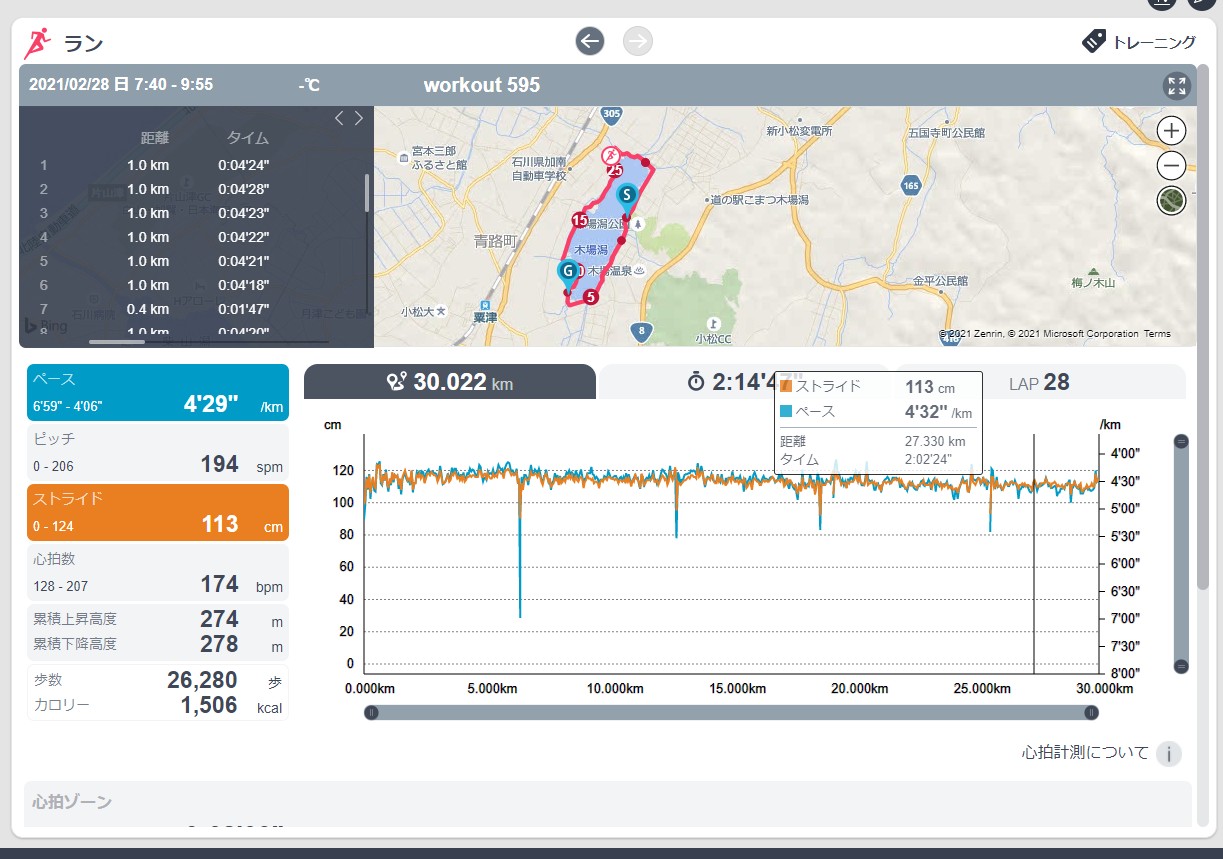Switch chart to LAP 28 tab
Image resolution: width=1223 pixels, height=859 pixels.
coord(1039,382)
